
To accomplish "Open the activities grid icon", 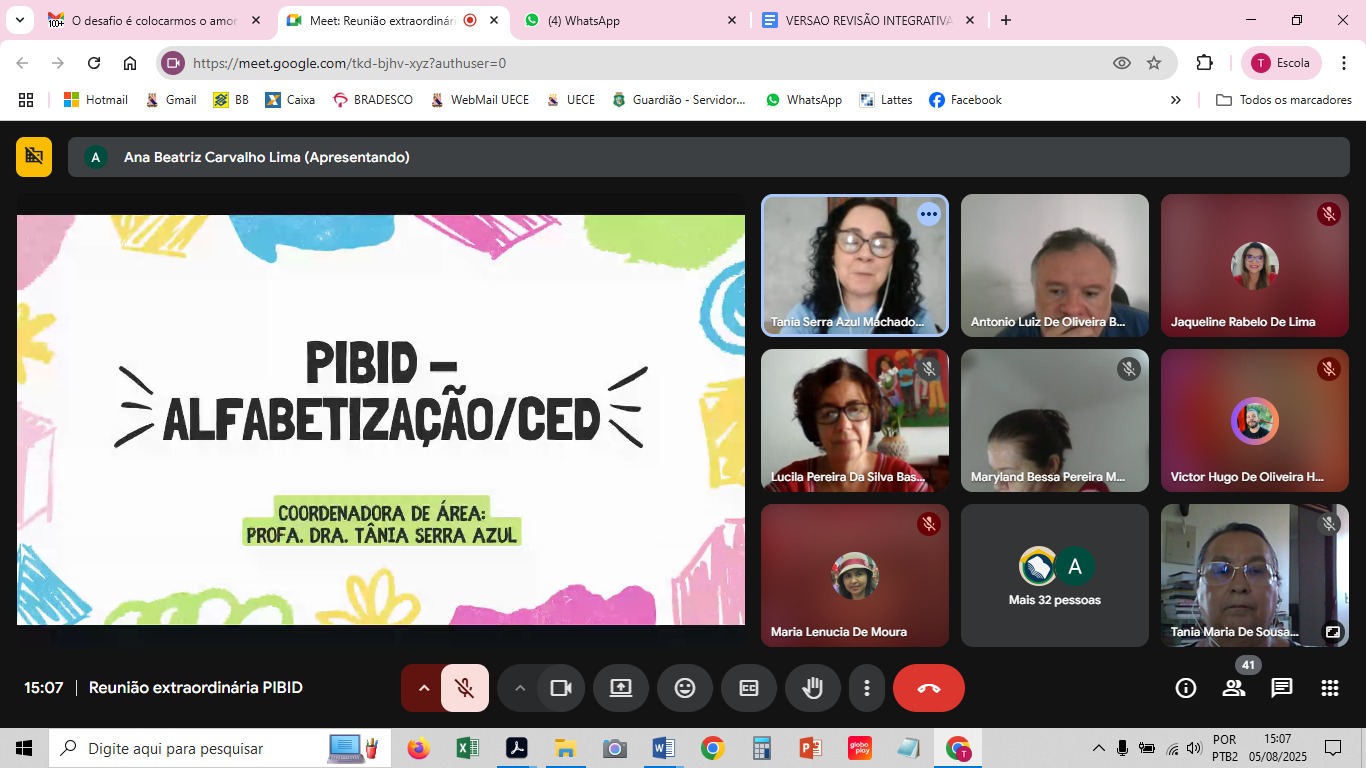I will tap(1329, 688).
